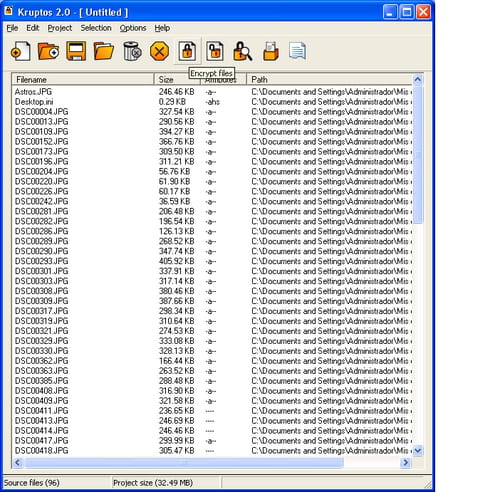
Task: Open the Help menu
Action: (x=162, y=28)
